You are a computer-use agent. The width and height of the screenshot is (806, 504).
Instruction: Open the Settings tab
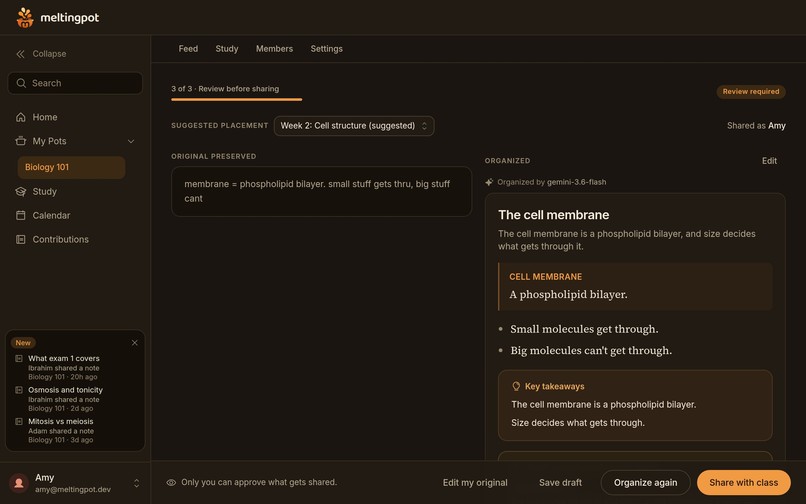click(x=326, y=49)
